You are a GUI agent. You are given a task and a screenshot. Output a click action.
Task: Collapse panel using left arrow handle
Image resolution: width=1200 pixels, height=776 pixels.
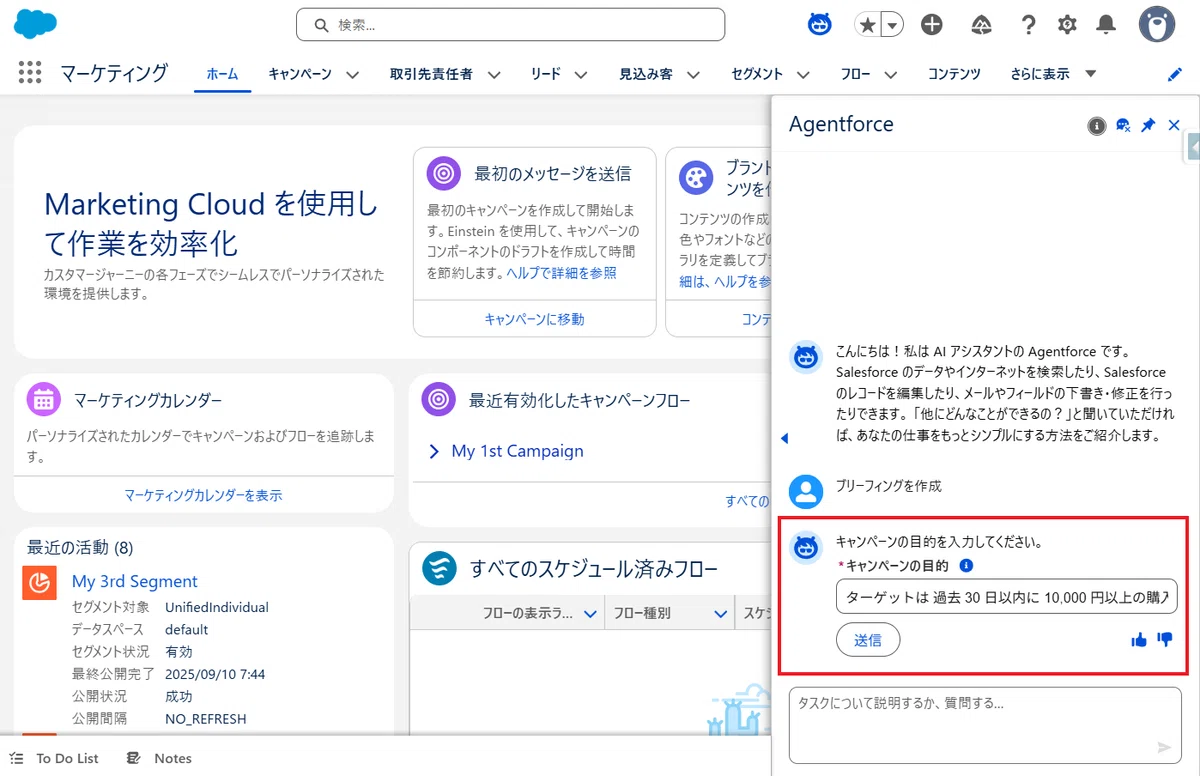tap(784, 438)
